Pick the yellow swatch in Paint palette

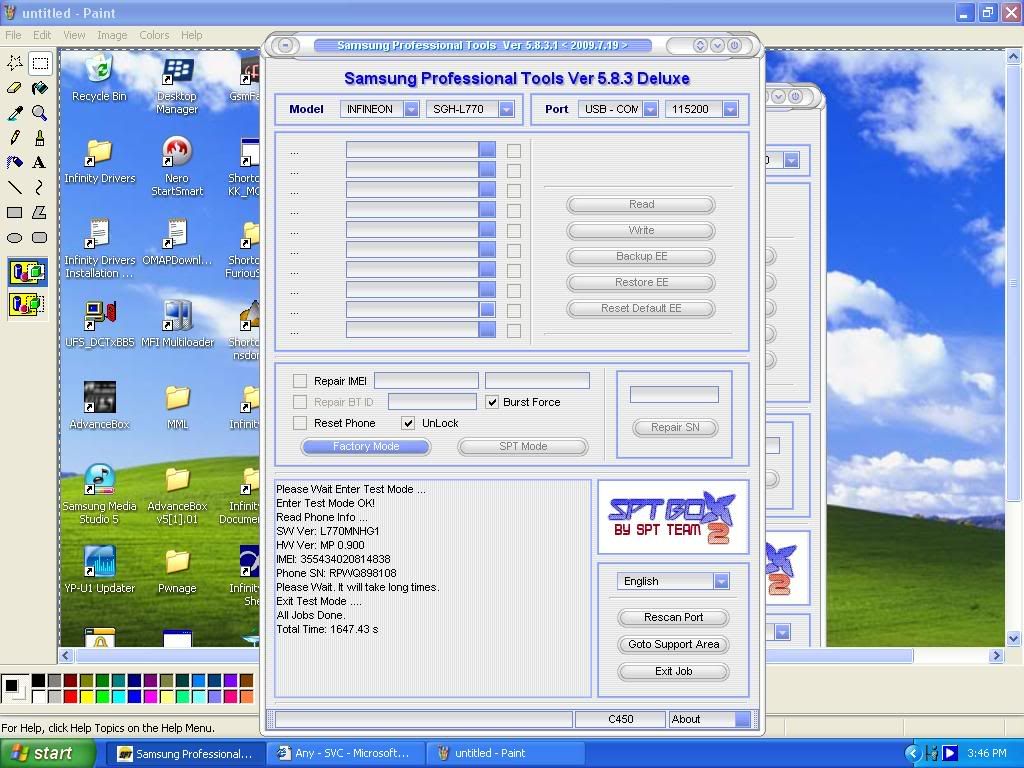pyautogui.click(x=86, y=697)
